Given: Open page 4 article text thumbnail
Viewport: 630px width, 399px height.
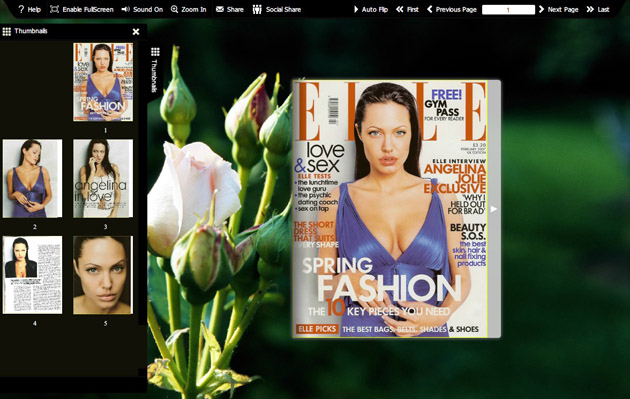Looking at the screenshot, I should click(33, 275).
